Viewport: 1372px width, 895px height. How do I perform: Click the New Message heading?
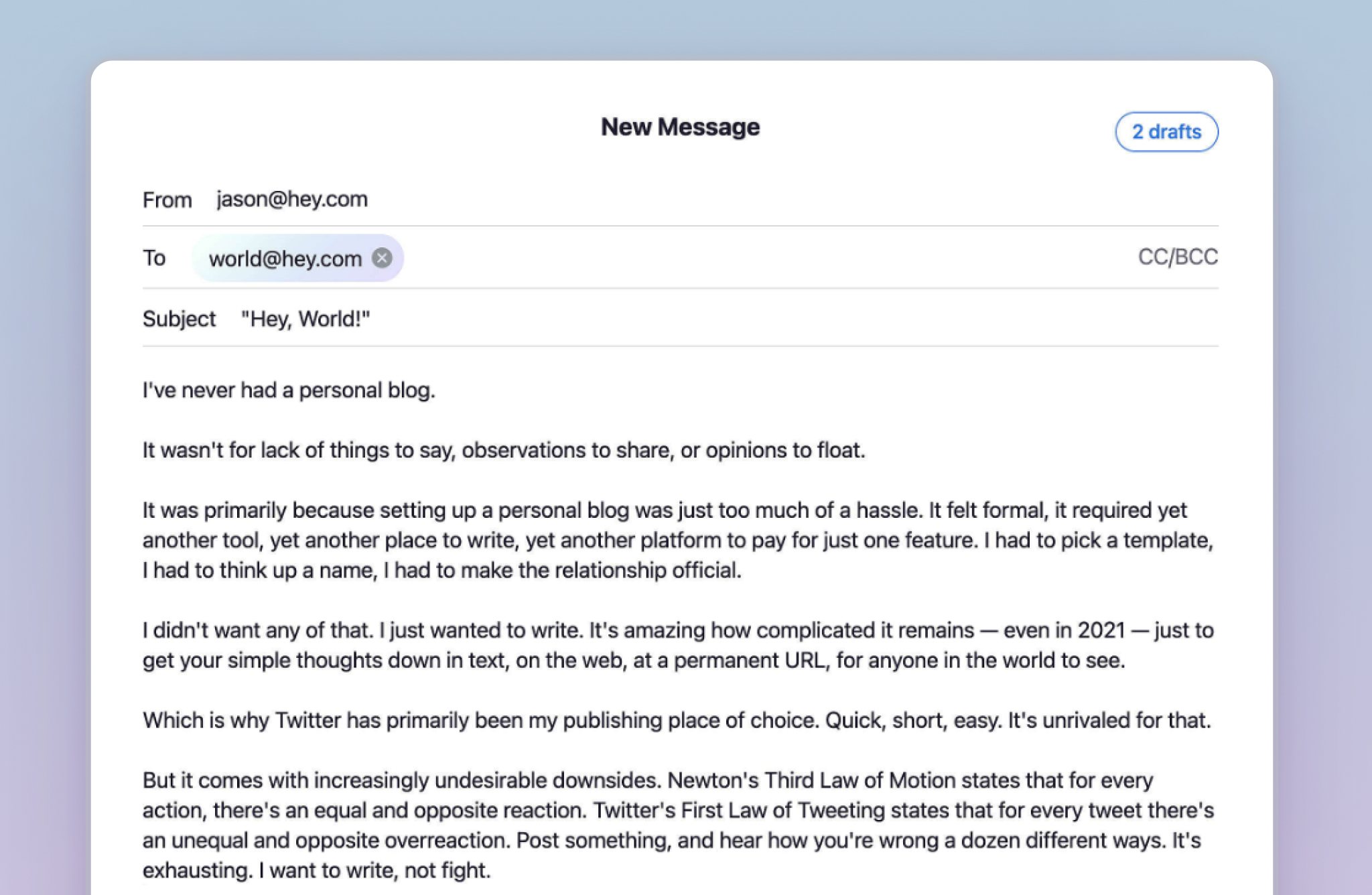pyautogui.click(x=680, y=127)
